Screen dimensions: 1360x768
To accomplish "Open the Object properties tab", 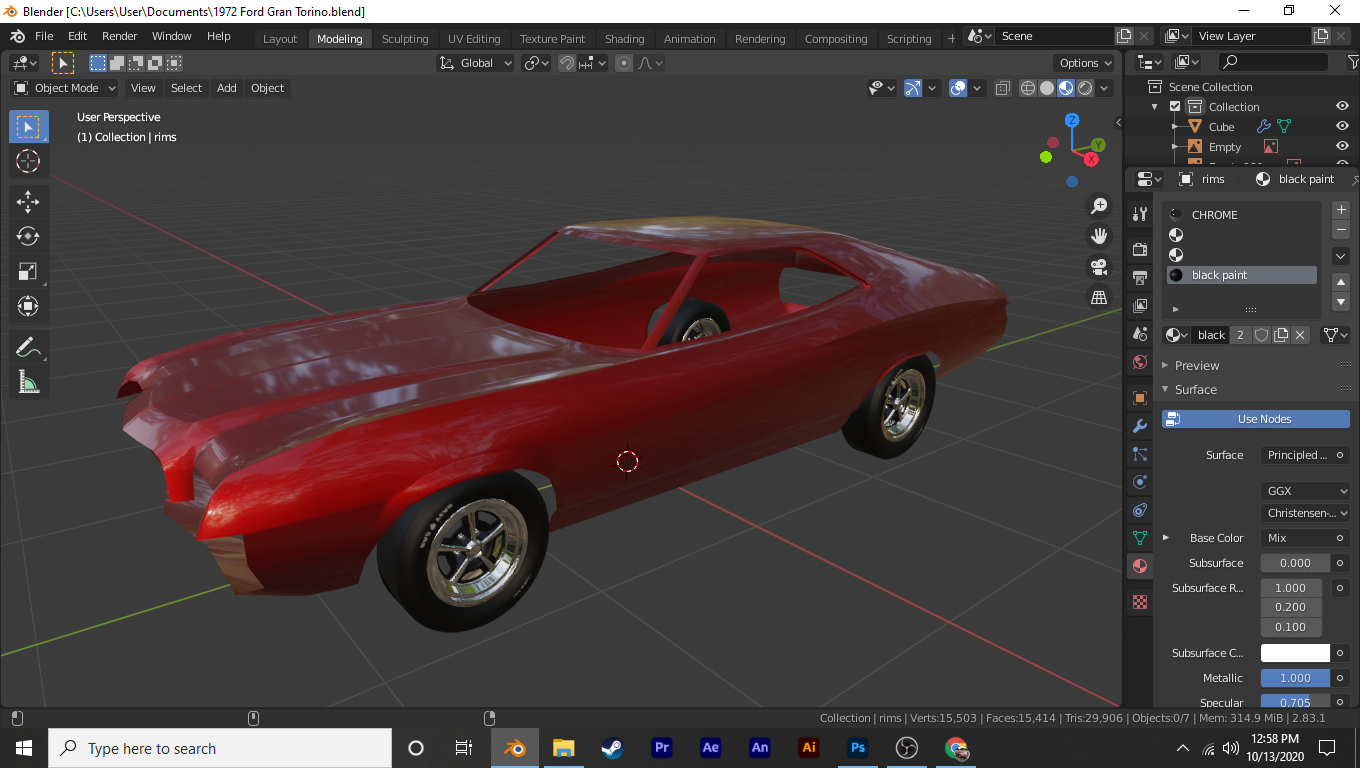I will (x=1139, y=398).
